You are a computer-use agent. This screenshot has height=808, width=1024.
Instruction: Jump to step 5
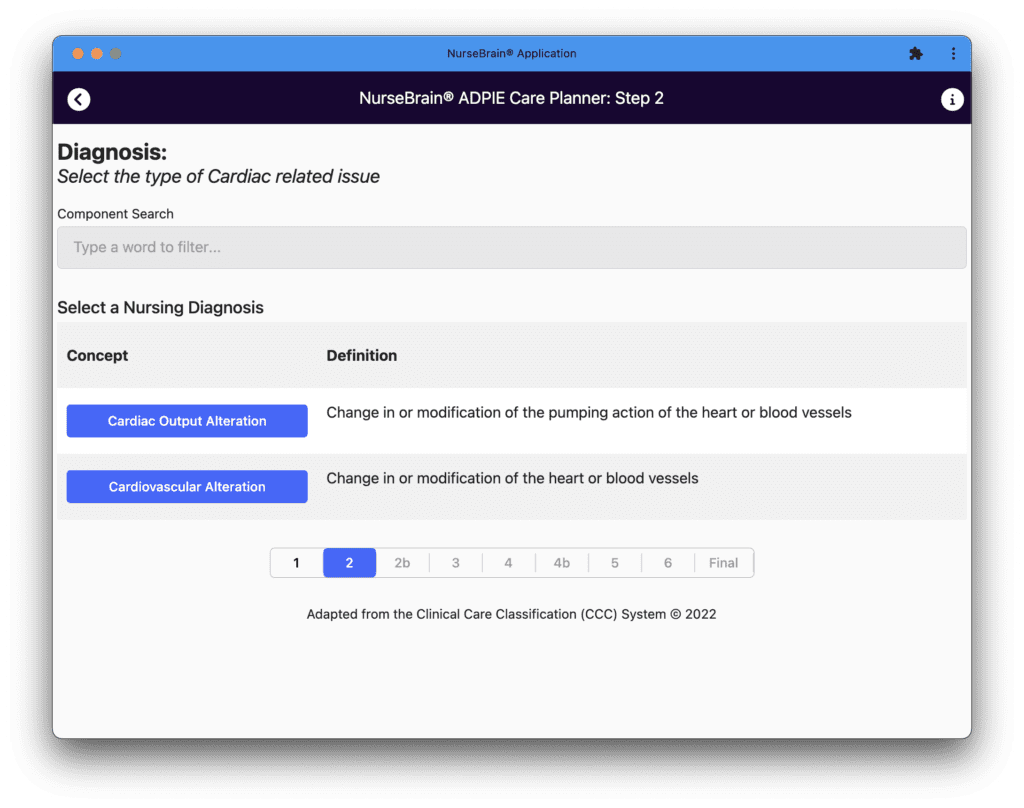615,563
